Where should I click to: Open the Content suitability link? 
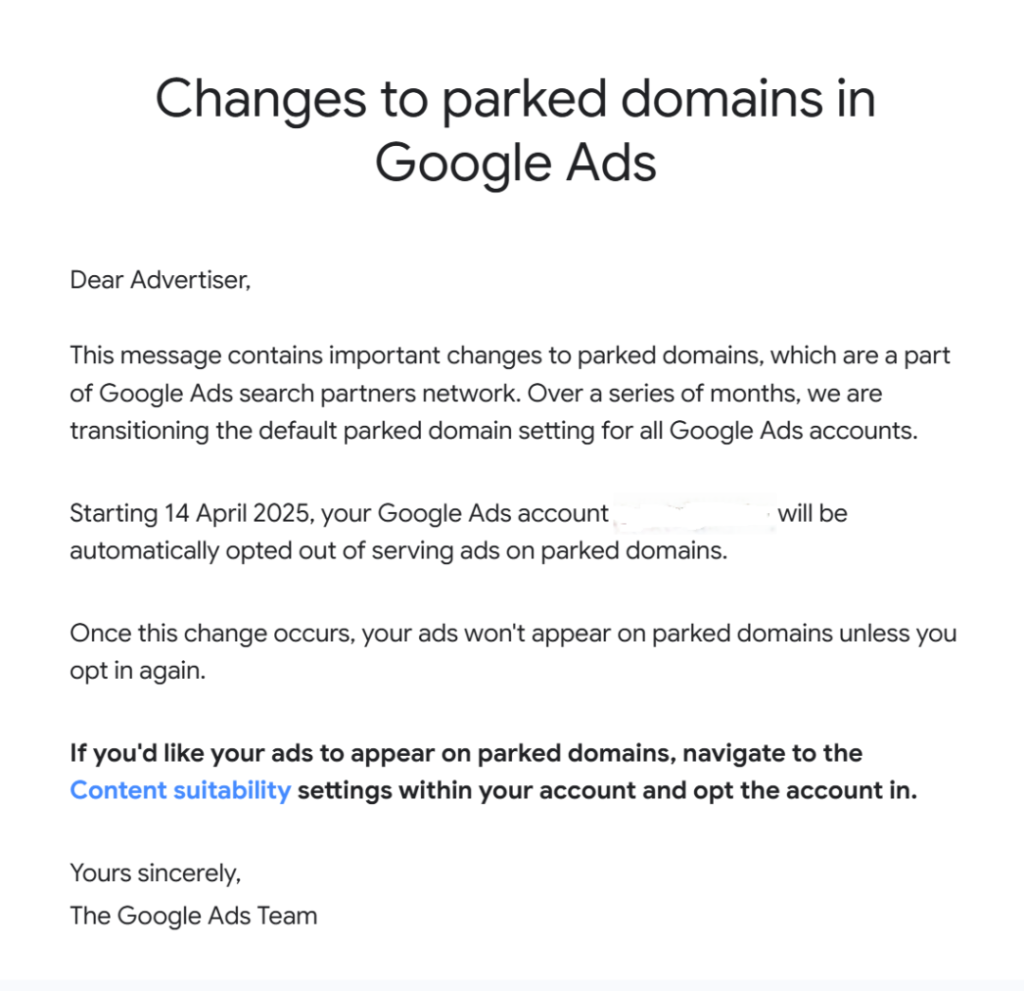pyautogui.click(x=180, y=790)
